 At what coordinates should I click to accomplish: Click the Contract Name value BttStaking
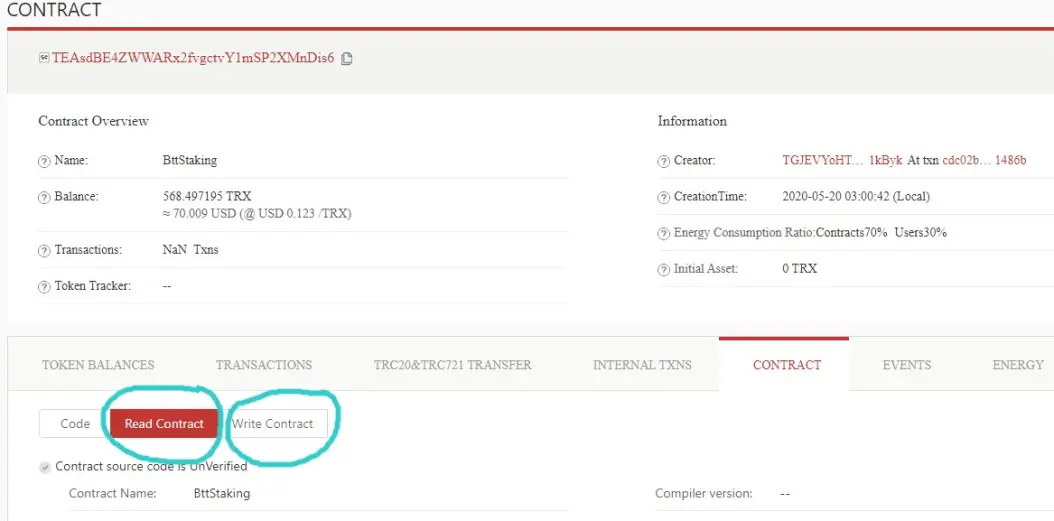coord(222,493)
